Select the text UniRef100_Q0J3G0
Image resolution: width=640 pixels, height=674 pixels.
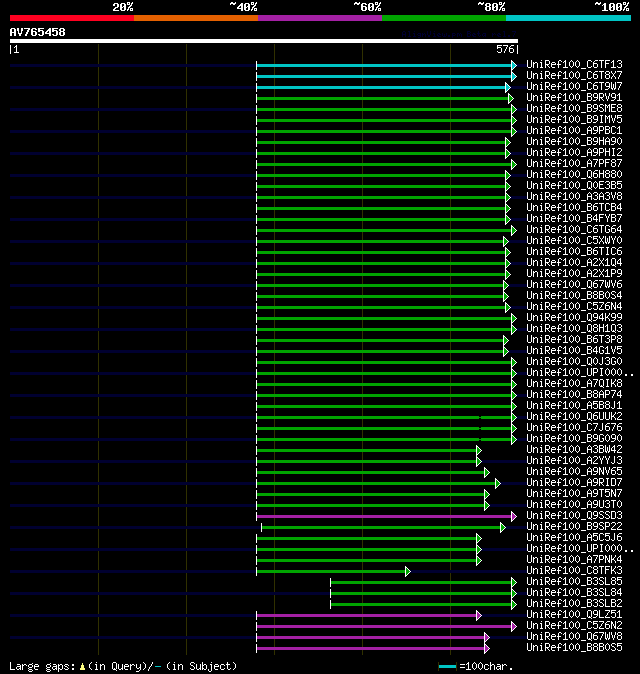point(574,362)
